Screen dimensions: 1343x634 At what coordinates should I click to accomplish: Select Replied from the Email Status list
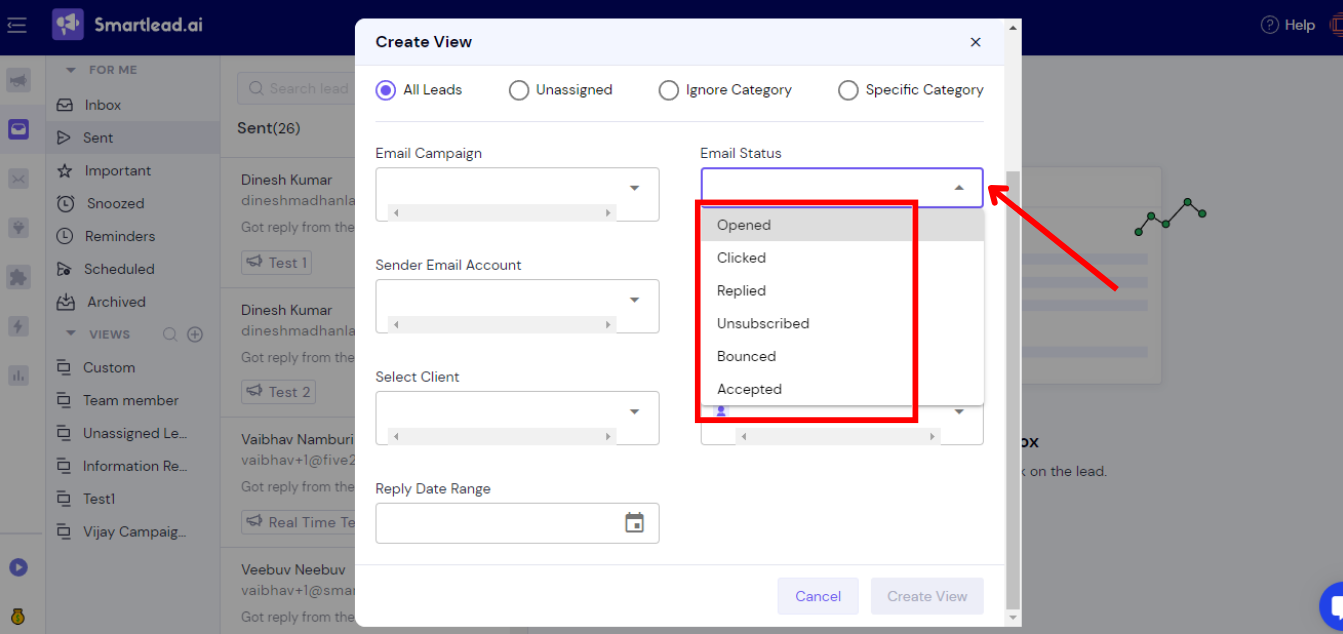743,290
